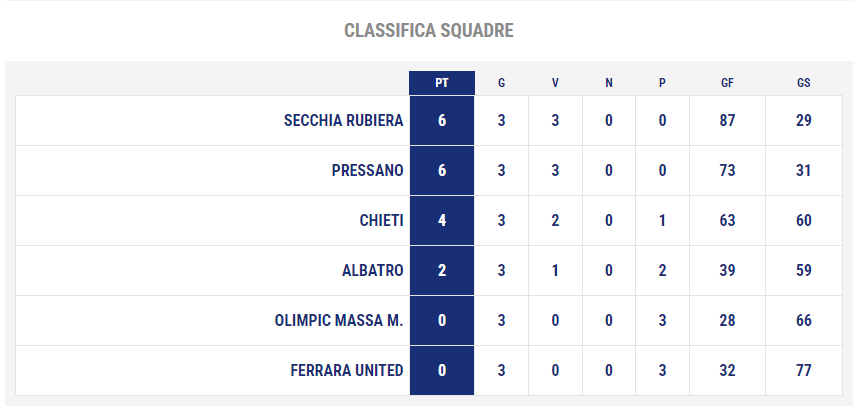
Task: Open the PRESSANO team link
Action: (x=367, y=171)
